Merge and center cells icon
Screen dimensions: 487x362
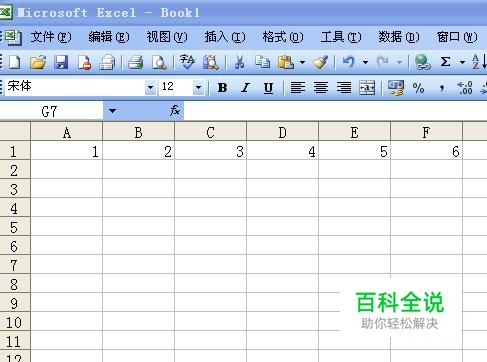point(367,88)
